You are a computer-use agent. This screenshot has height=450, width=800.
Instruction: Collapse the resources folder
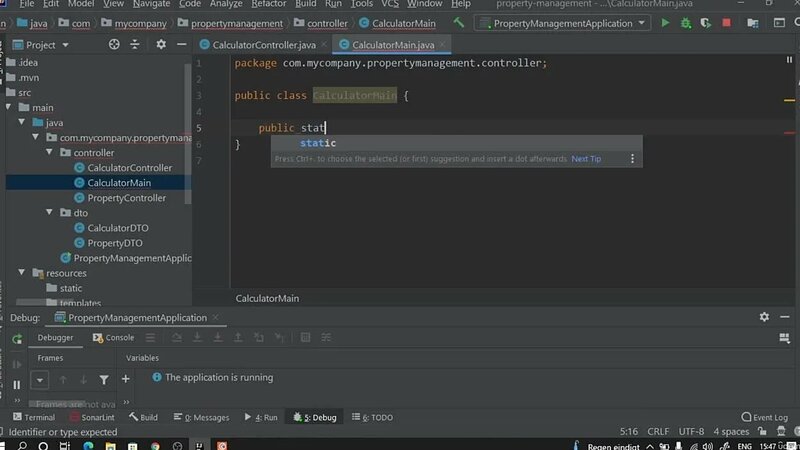click(x=22, y=272)
